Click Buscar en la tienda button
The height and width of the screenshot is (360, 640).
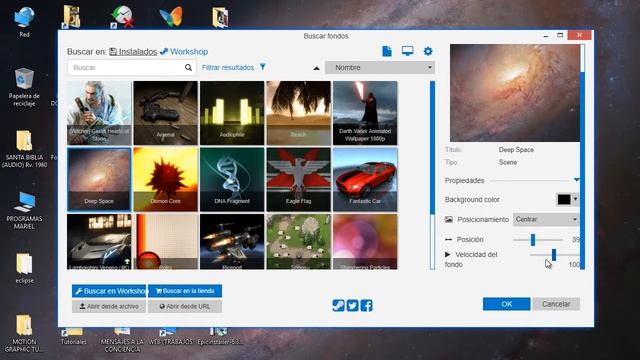tap(185, 291)
